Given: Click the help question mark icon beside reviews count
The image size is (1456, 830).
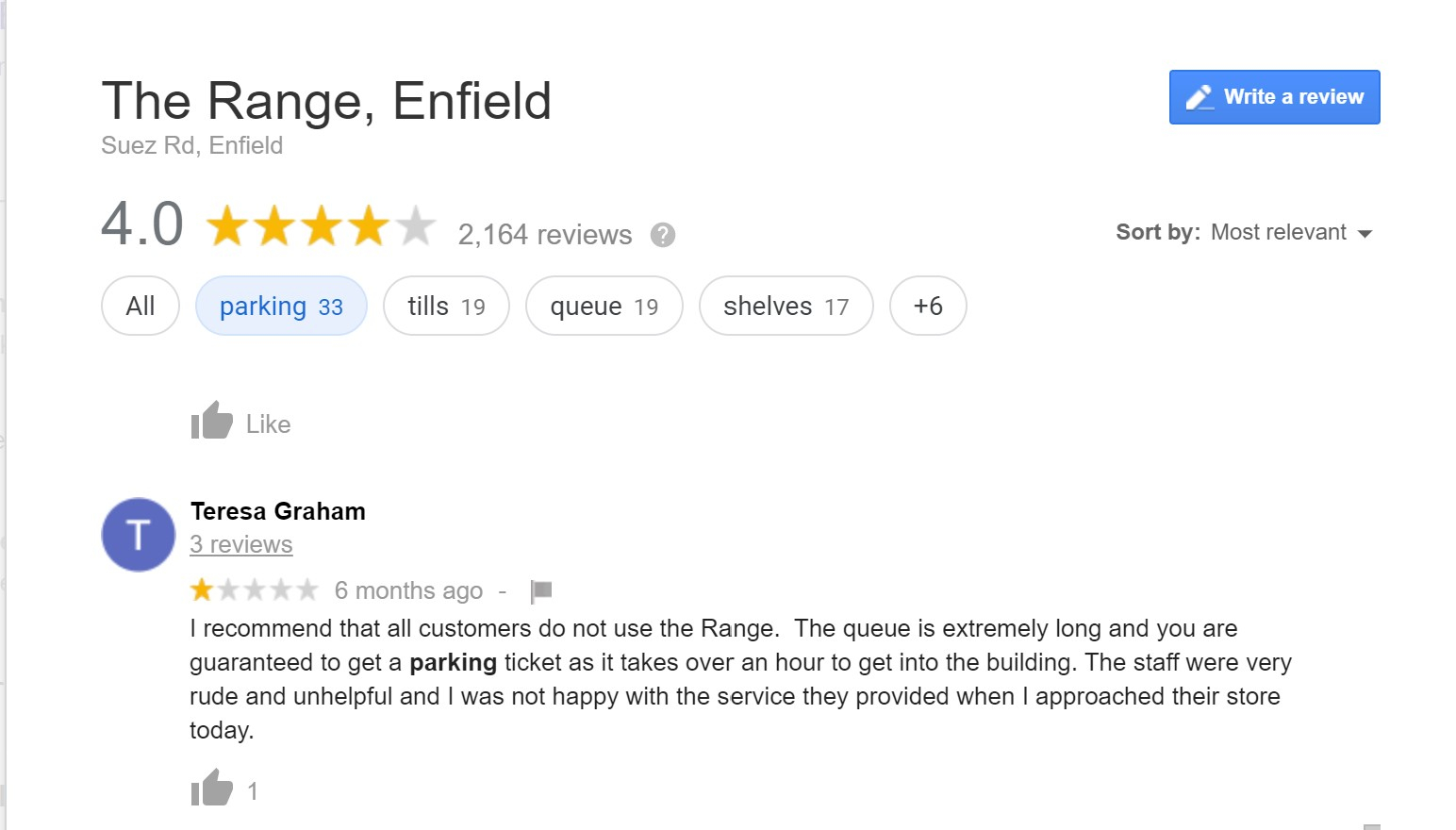Looking at the screenshot, I should 663,235.
